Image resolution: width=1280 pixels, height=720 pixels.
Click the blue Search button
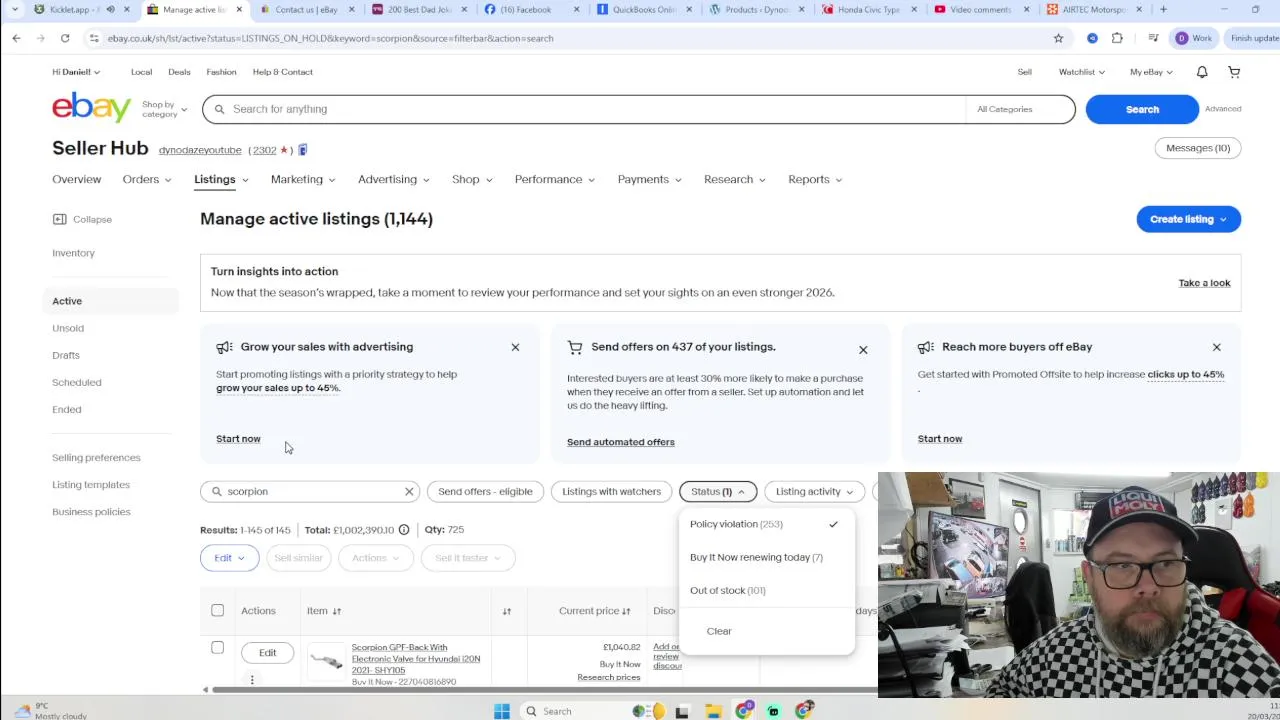1142,109
